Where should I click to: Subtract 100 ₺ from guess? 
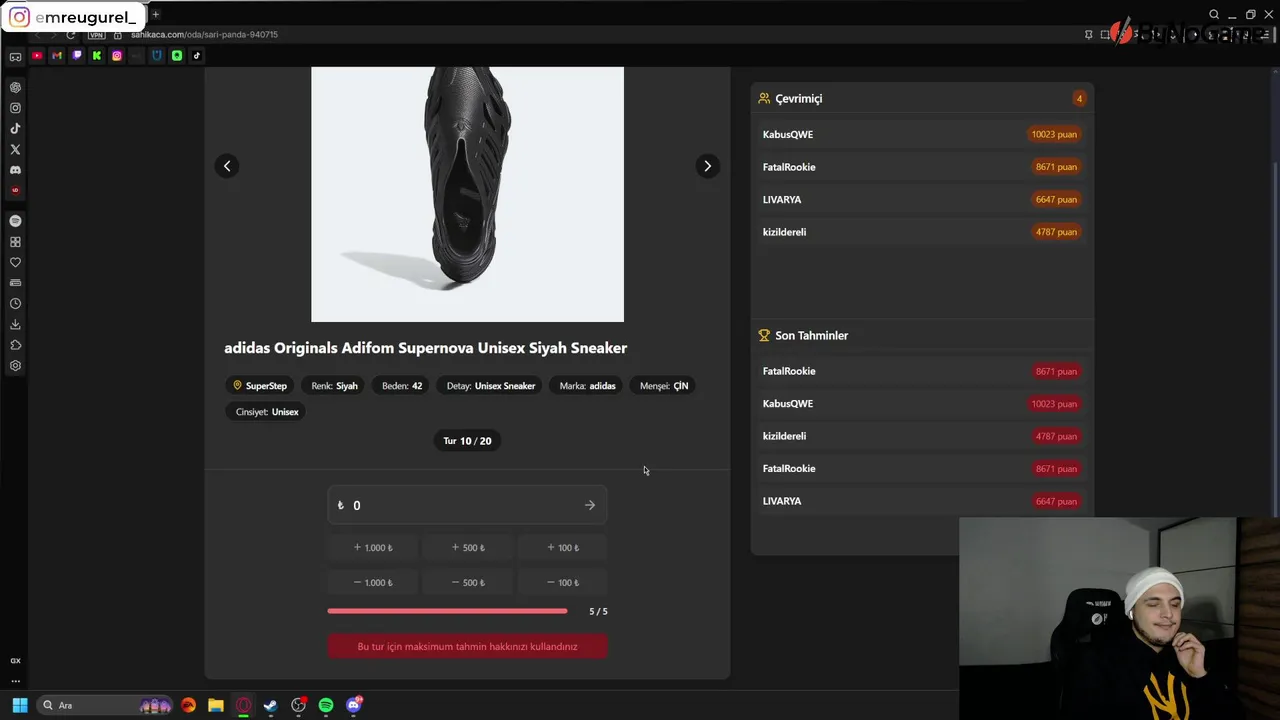coord(562,582)
